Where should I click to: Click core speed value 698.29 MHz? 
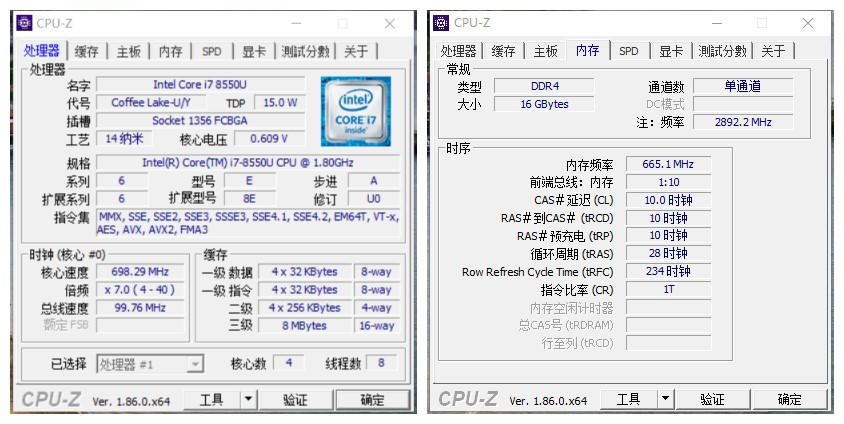click(x=140, y=272)
